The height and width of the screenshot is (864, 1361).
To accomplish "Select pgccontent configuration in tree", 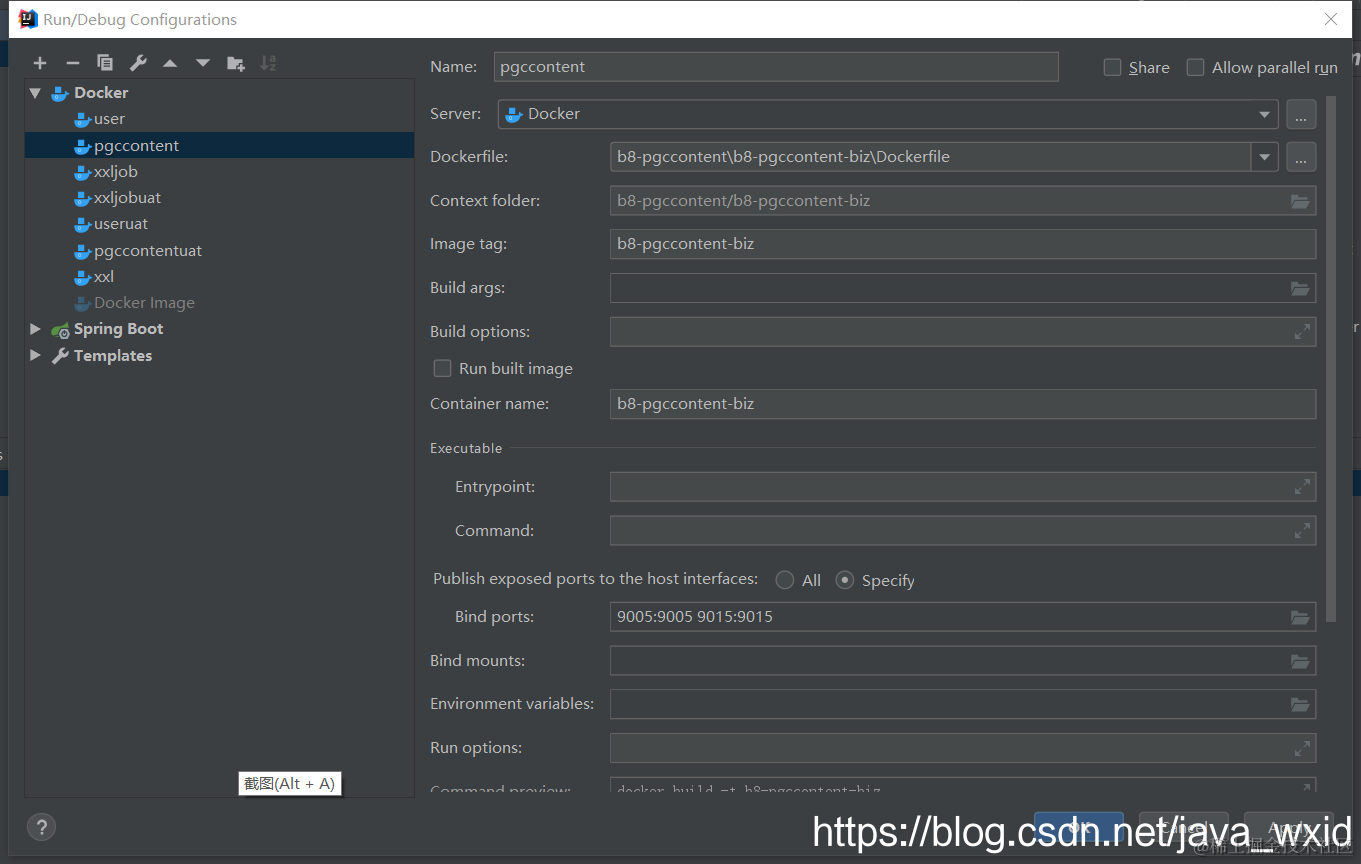I will [x=219, y=146].
